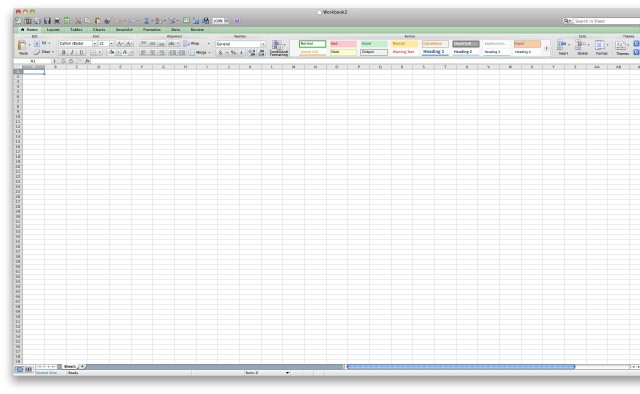Open the Help purple question icon
The width and height of the screenshot is (640, 394).
tap(237, 21)
